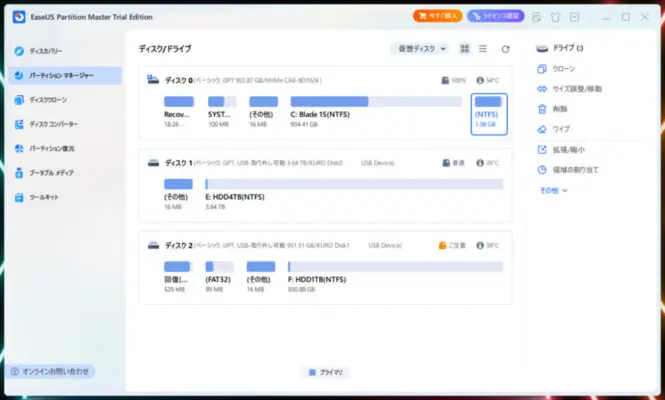Select the F: HDD1TB(NTFS) partition

pyautogui.click(x=395, y=277)
